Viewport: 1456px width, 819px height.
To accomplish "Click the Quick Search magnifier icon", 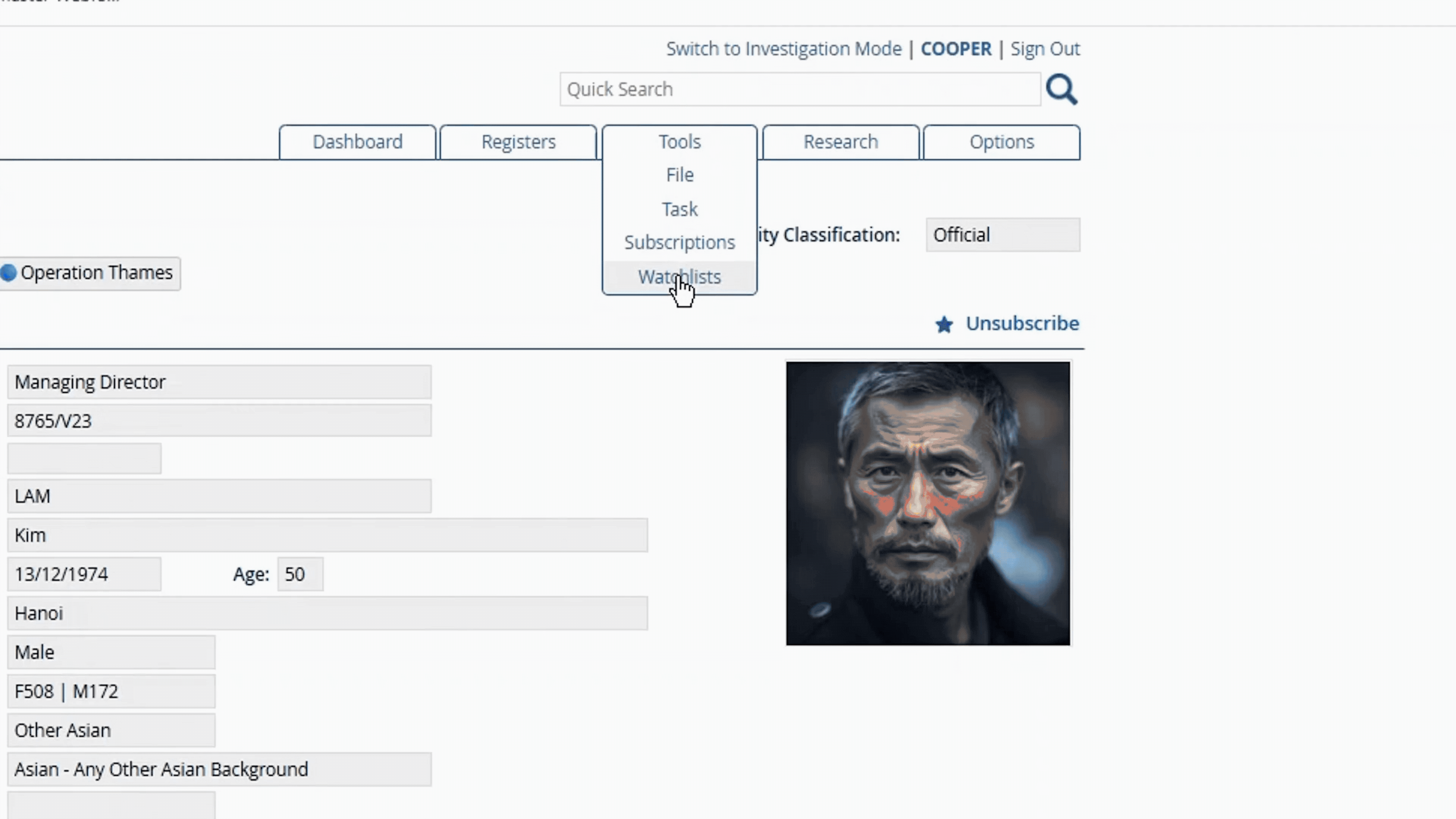I will (x=1062, y=89).
